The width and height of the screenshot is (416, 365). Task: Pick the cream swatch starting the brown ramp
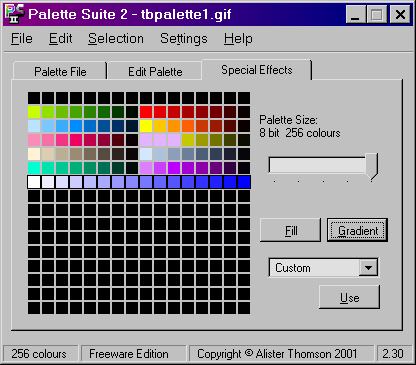[34, 154]
